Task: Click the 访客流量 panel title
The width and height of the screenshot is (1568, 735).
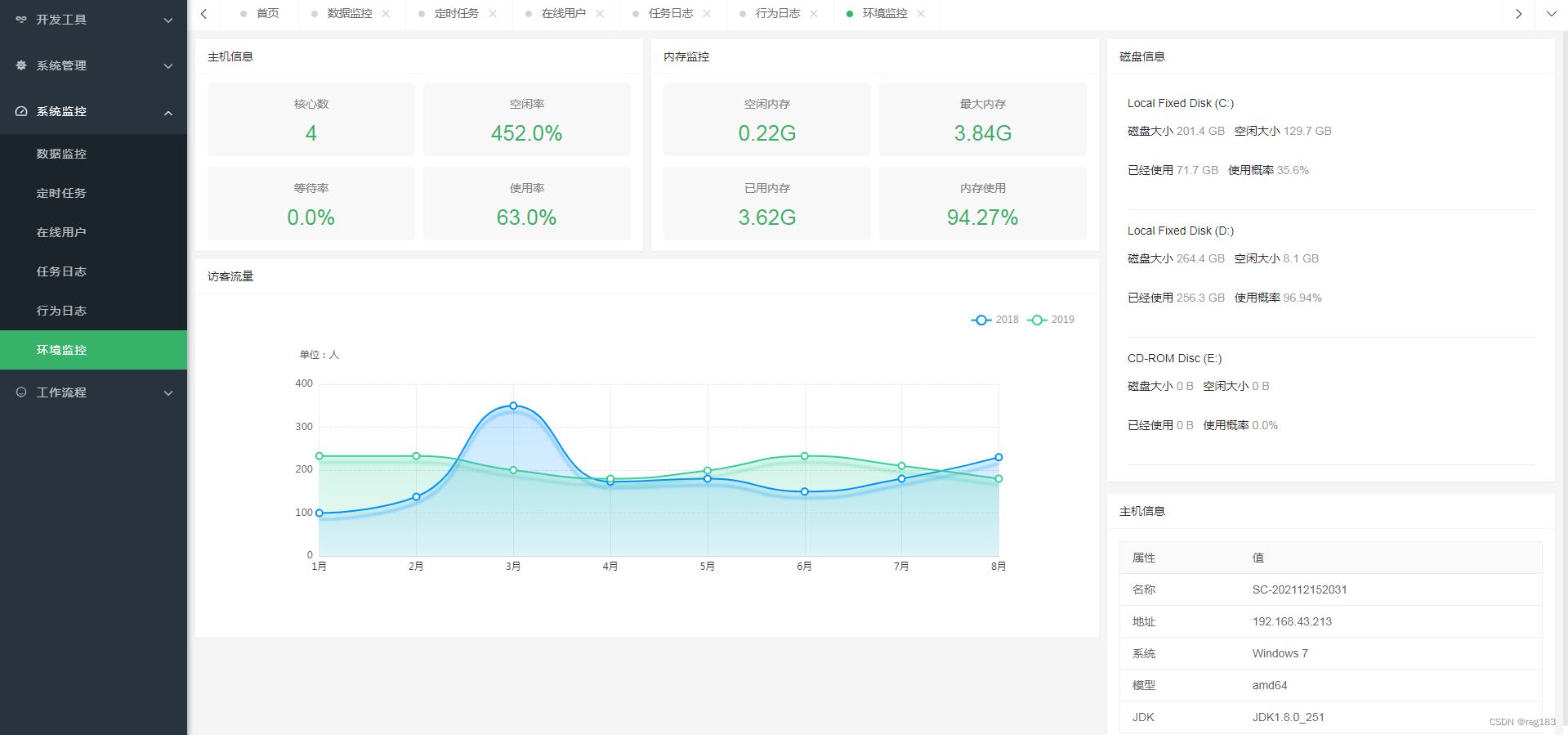Action: click(x=230, y=276)
